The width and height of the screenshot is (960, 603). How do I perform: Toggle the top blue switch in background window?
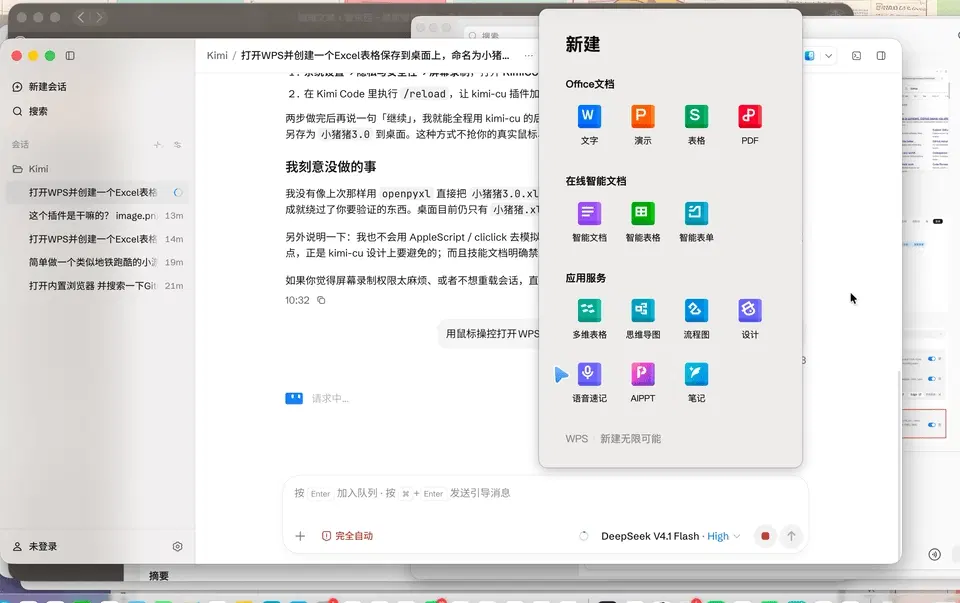tap(931, 359)
